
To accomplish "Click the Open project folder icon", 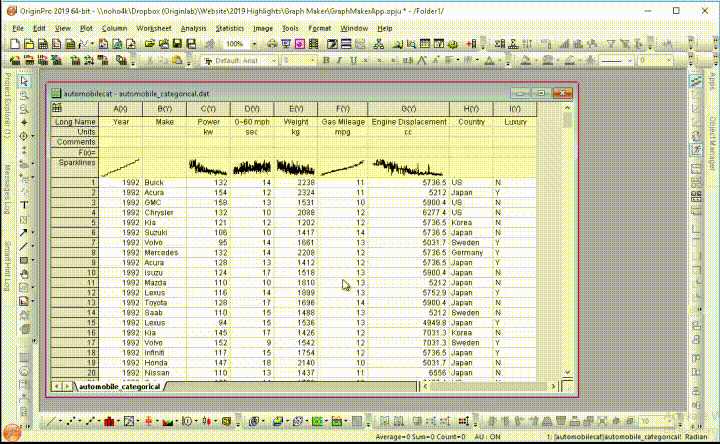I will [149, 44].
